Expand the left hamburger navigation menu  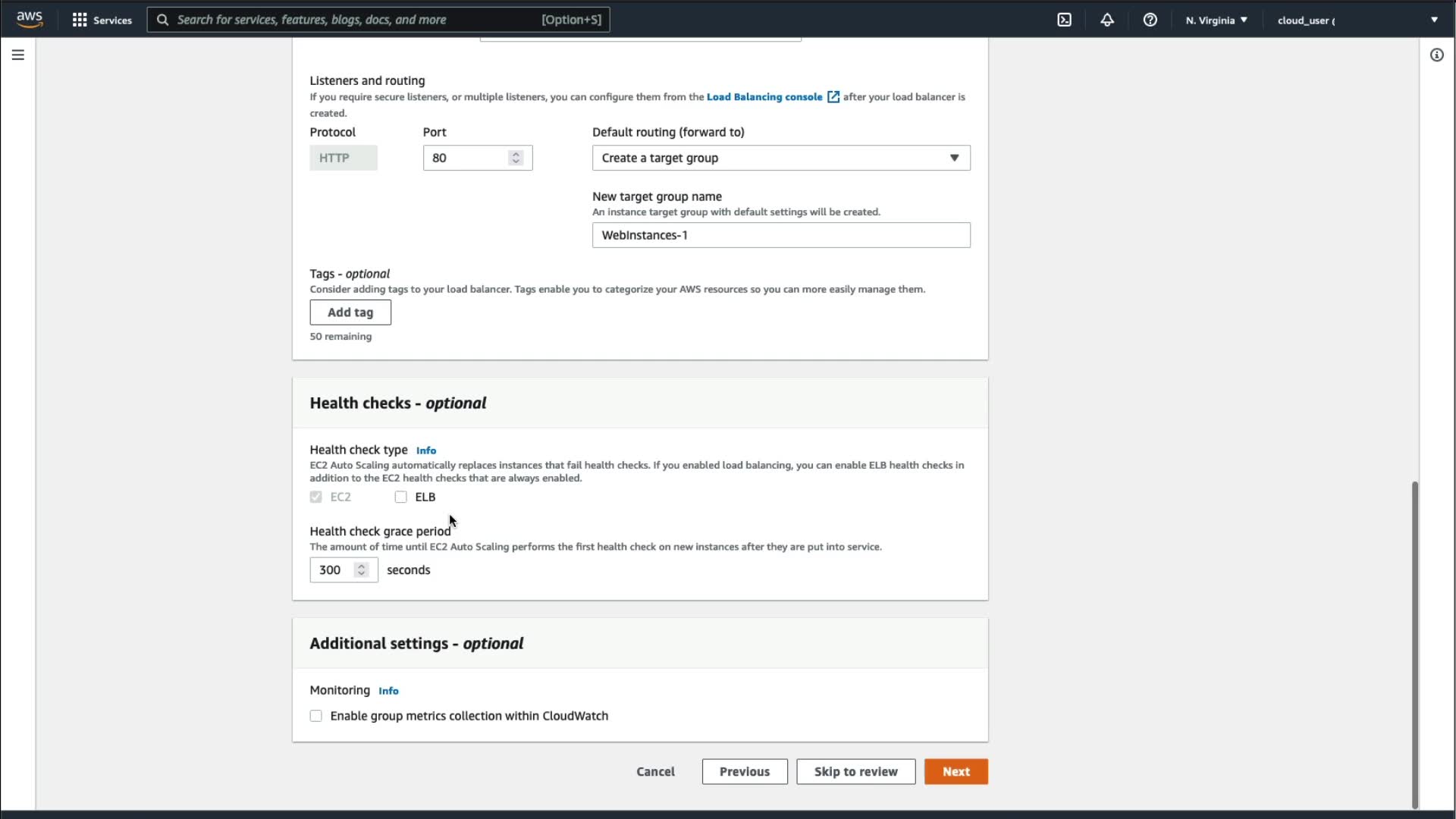pyautogui.click(x=18, y=55)
